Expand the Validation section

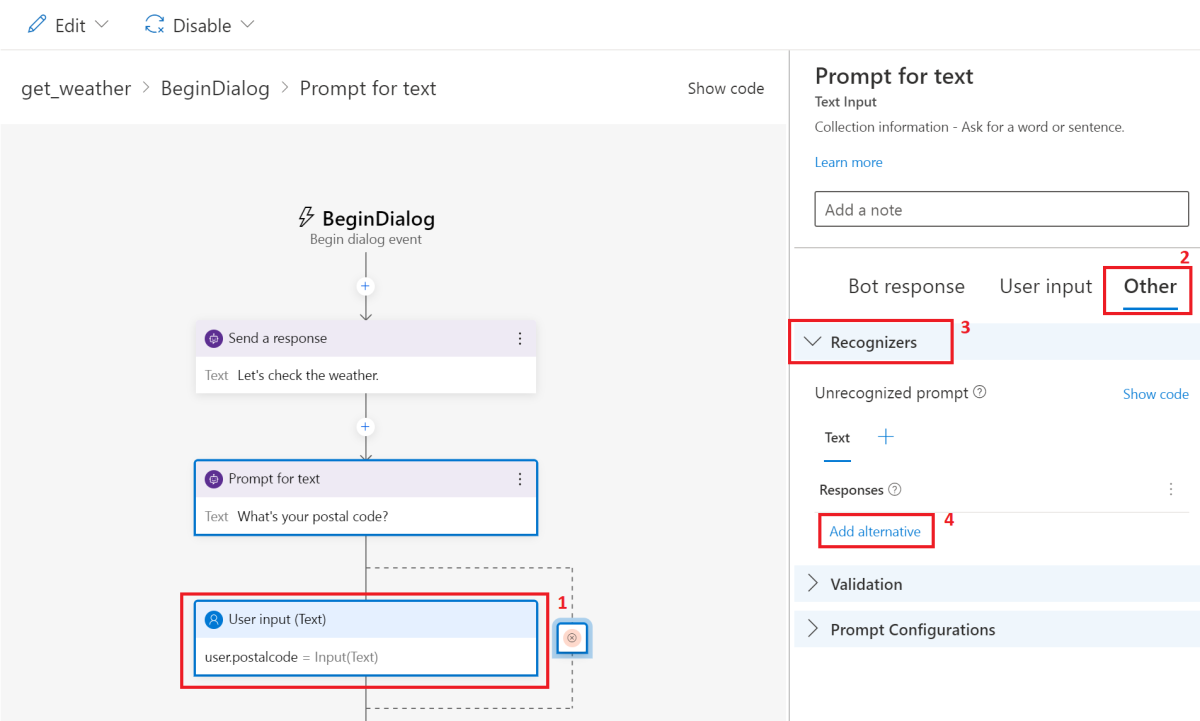[x=865, y=584]
